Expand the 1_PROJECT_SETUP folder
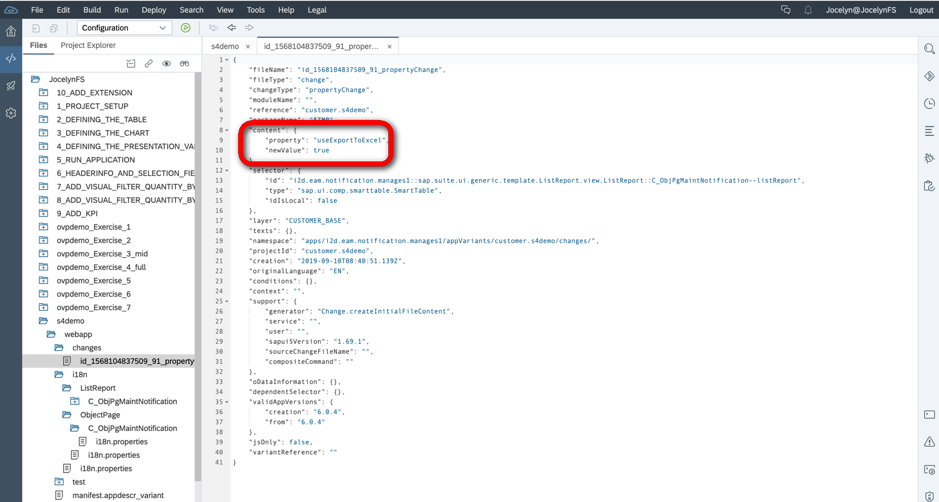 click(x=43, y=106)
